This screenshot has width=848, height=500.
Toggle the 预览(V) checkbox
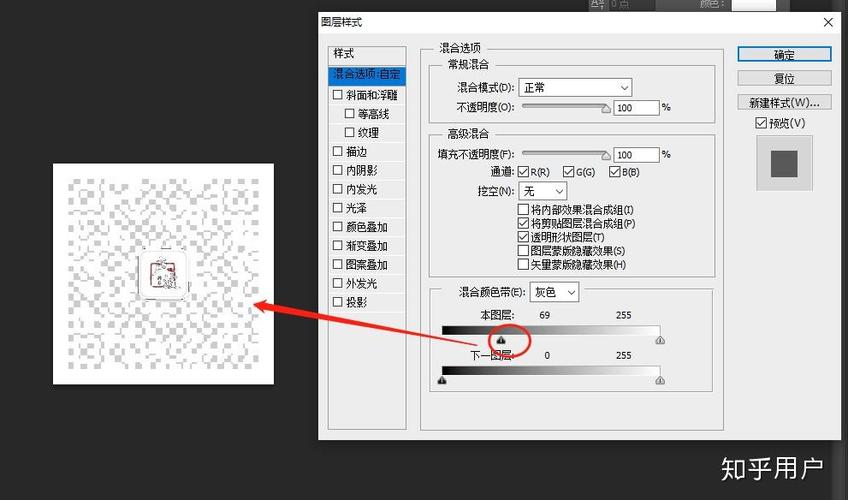pos(761,123)
